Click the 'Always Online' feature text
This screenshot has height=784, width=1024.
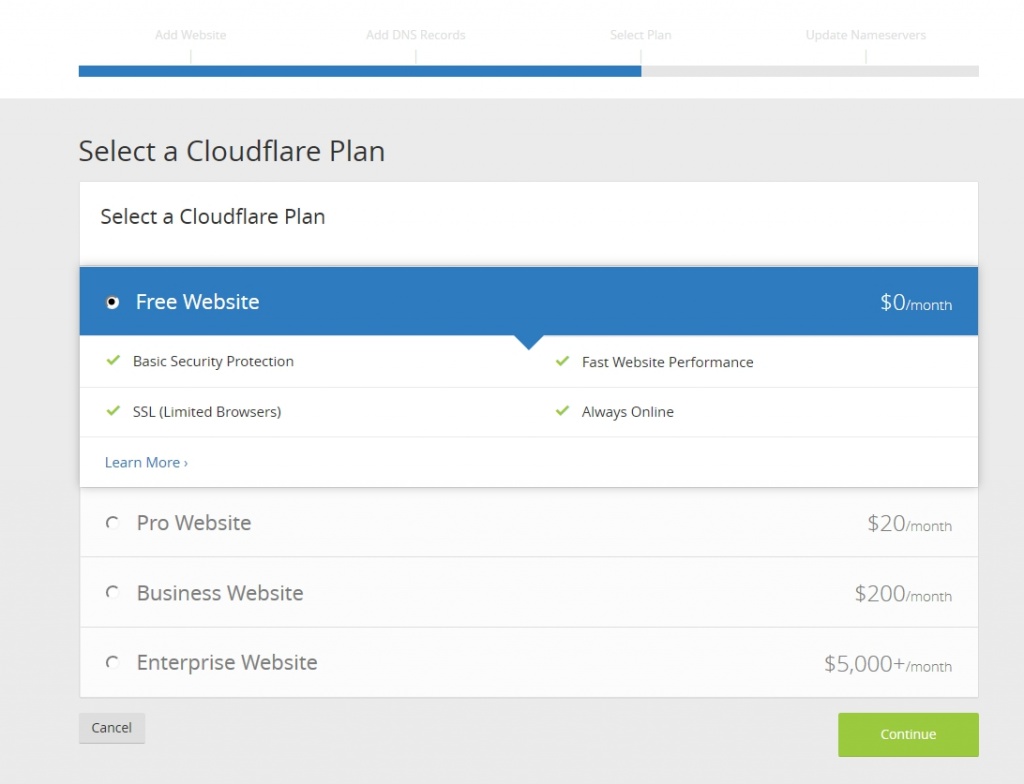pos(628,412)
